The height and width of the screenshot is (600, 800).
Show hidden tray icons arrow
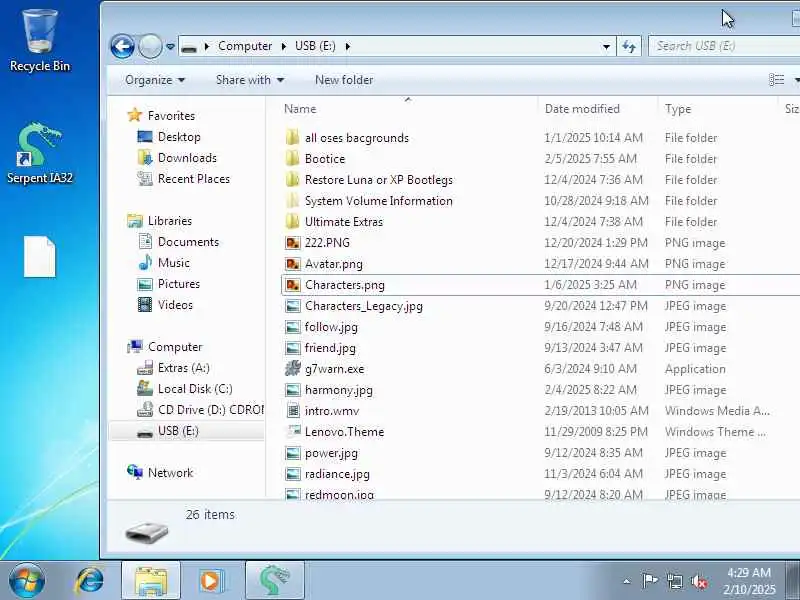pyautogui.click(x=627, y=581)
